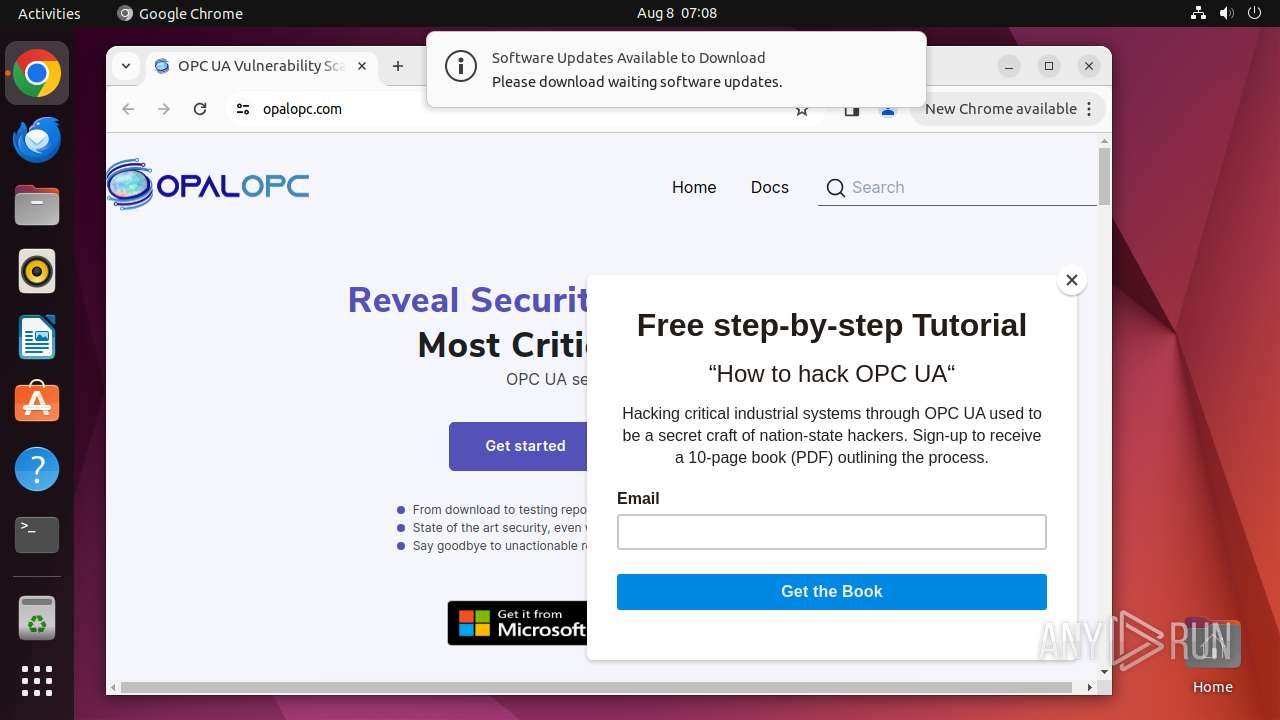Close the tutorial popup
Viewport: 1280px width, 720px height.
tap(1071, 280)
